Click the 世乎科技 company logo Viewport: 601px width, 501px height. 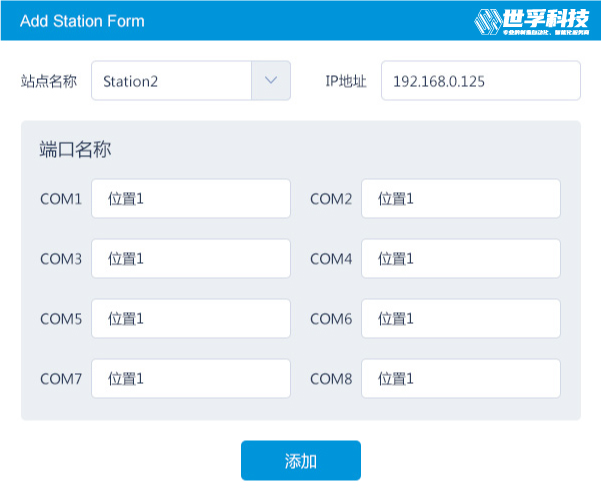531,20
